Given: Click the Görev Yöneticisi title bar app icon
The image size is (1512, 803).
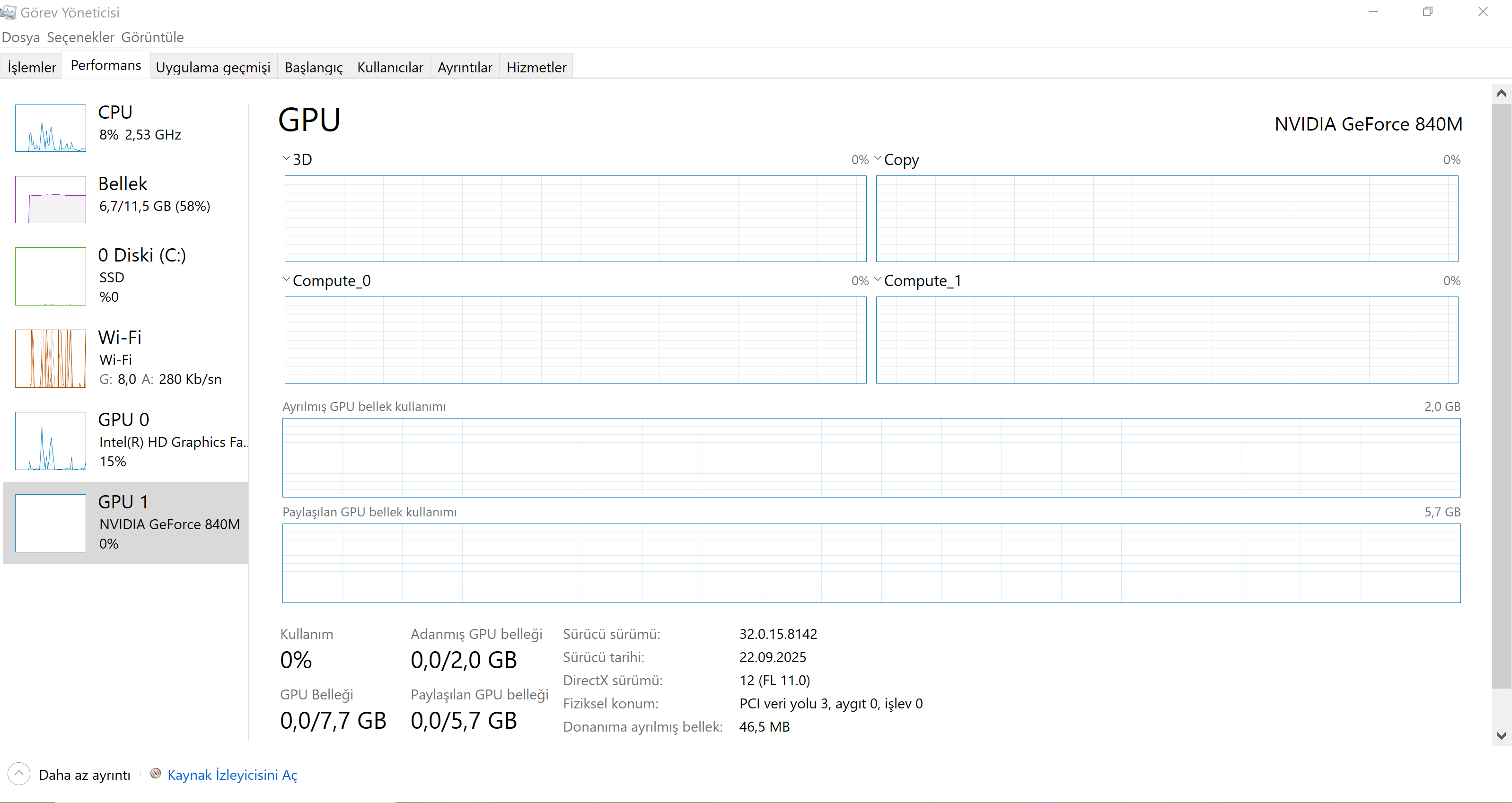Looking at the screenshot, I should click(x=8, y=12).
